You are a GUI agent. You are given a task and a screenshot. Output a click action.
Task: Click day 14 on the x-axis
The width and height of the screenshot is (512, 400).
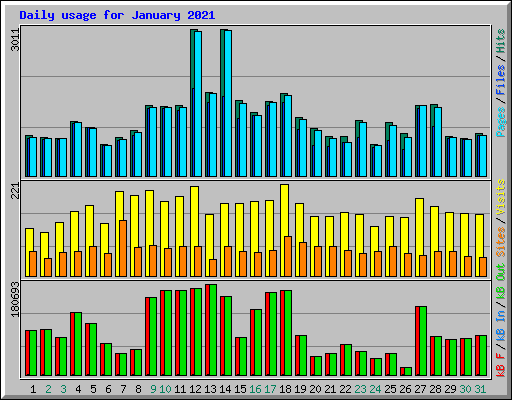[225, 389]
